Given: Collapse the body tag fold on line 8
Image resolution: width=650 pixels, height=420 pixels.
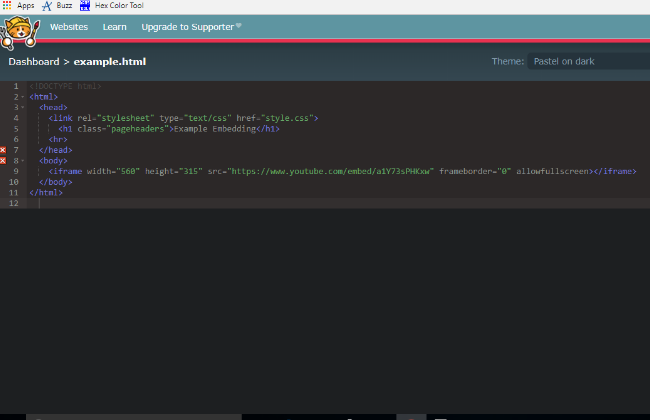Looking at the screenshot, I should (23, 161).
